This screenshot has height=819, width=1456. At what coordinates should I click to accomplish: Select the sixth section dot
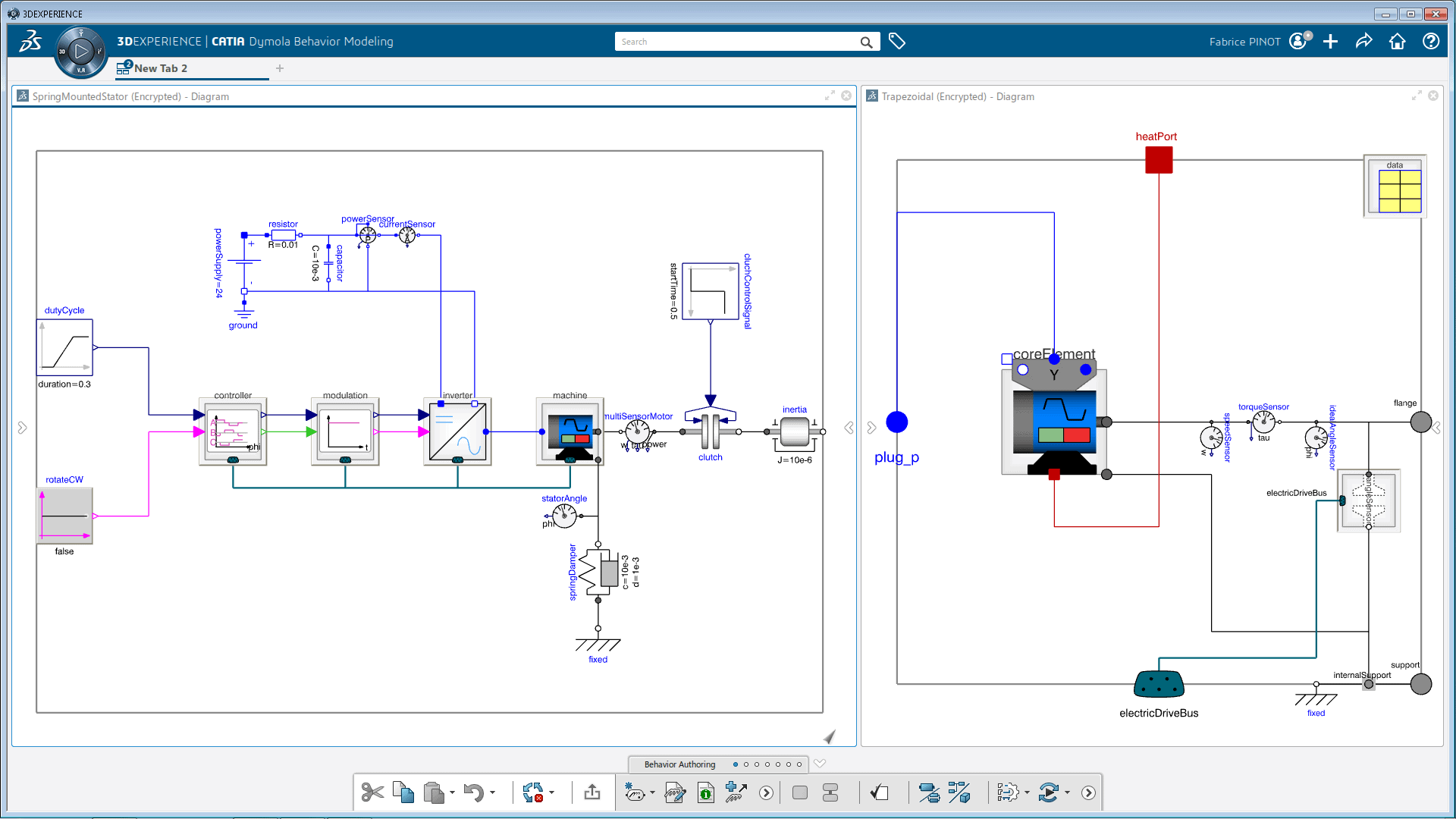point(789,764)
